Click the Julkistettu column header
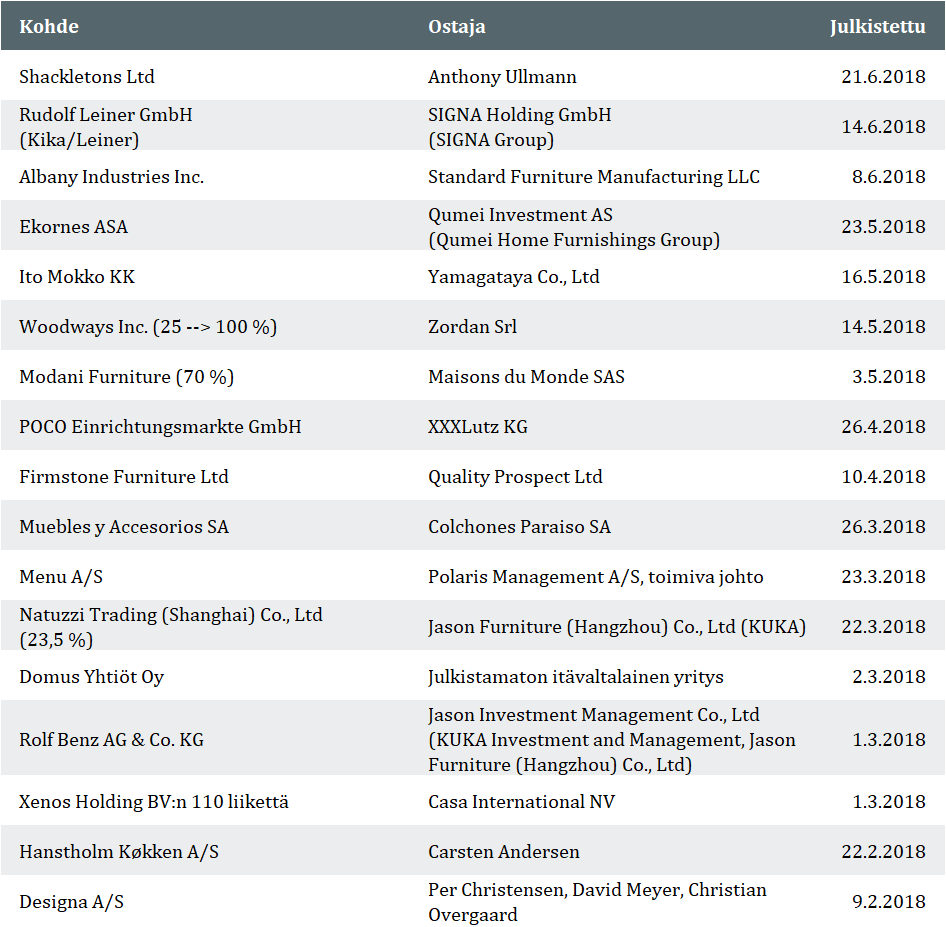The height and width of the screenshot is (927, 946). (877, 27)
